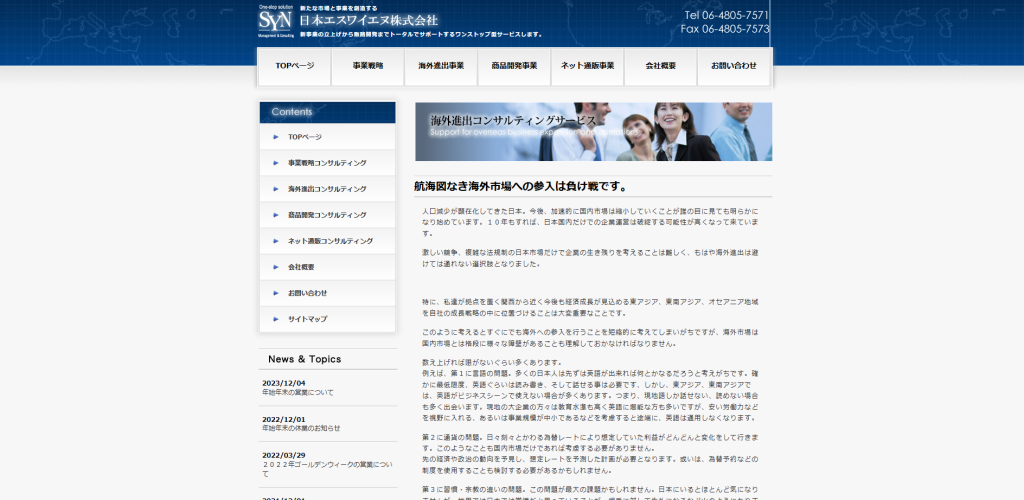Open 会社概要 in top navigation bar
This screenshot has width=1024, height=500.
660,66
